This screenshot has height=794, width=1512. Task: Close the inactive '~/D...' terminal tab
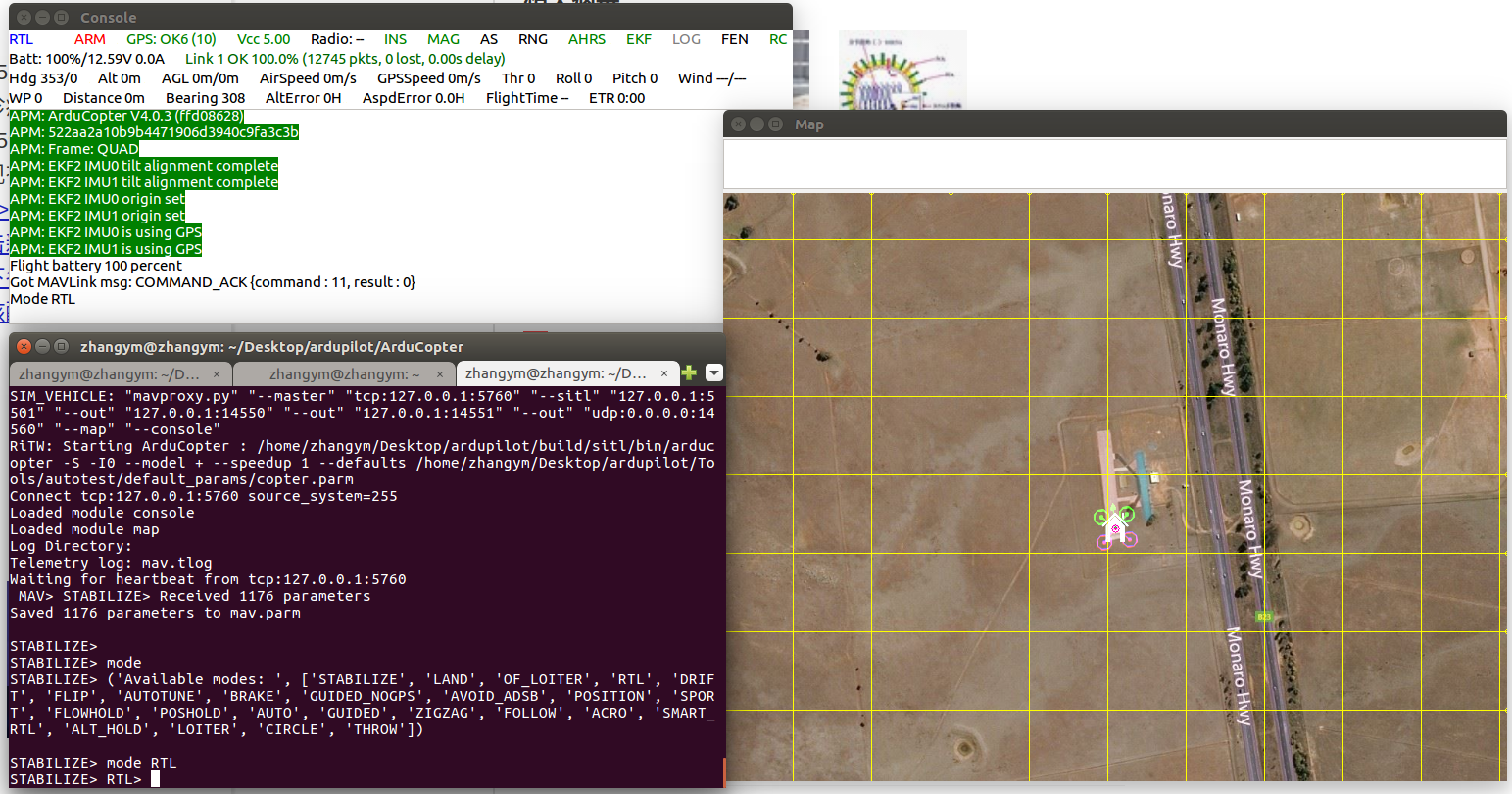[x=218, y=373]
